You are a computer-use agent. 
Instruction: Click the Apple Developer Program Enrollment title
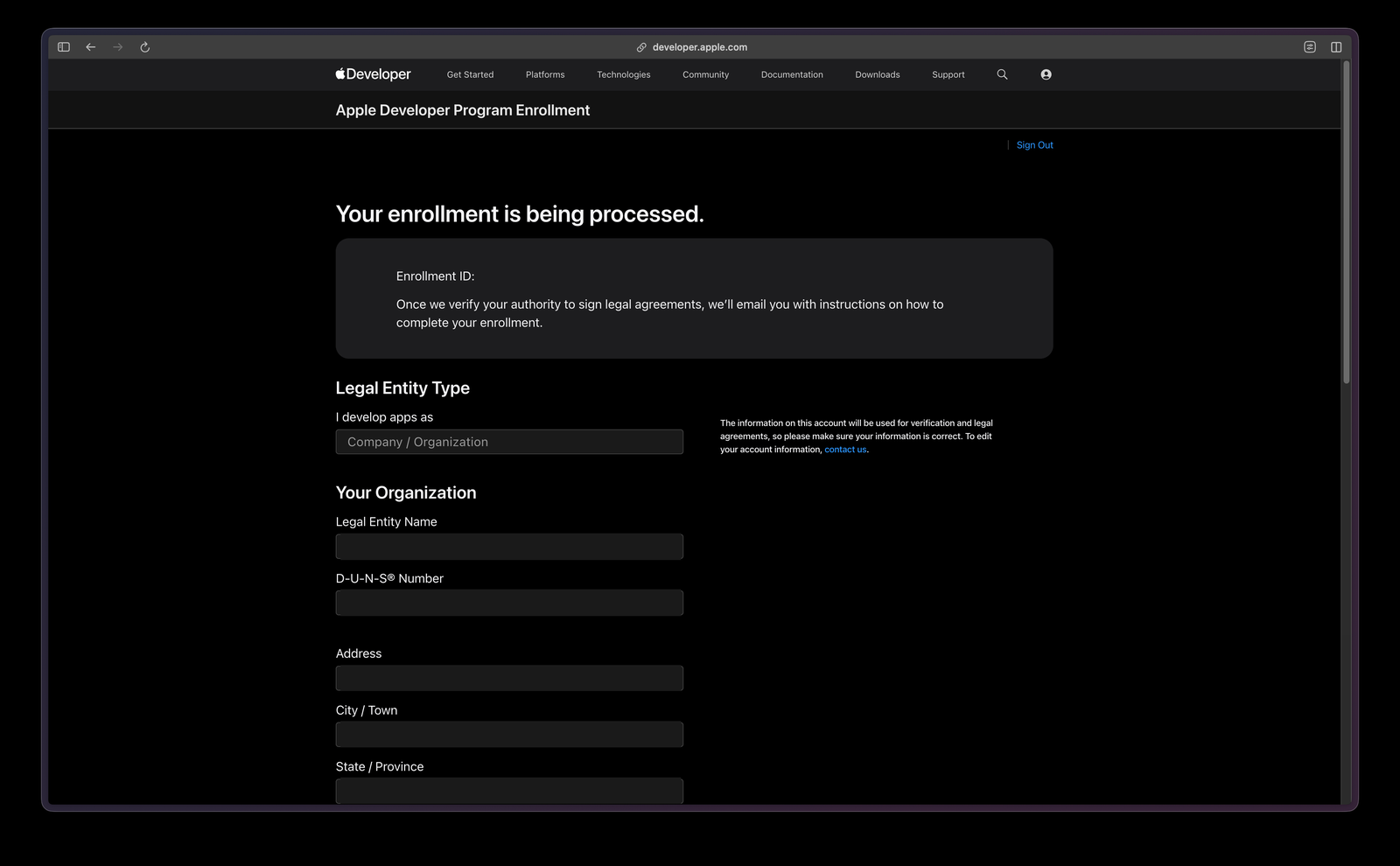(x=463, y=110)
